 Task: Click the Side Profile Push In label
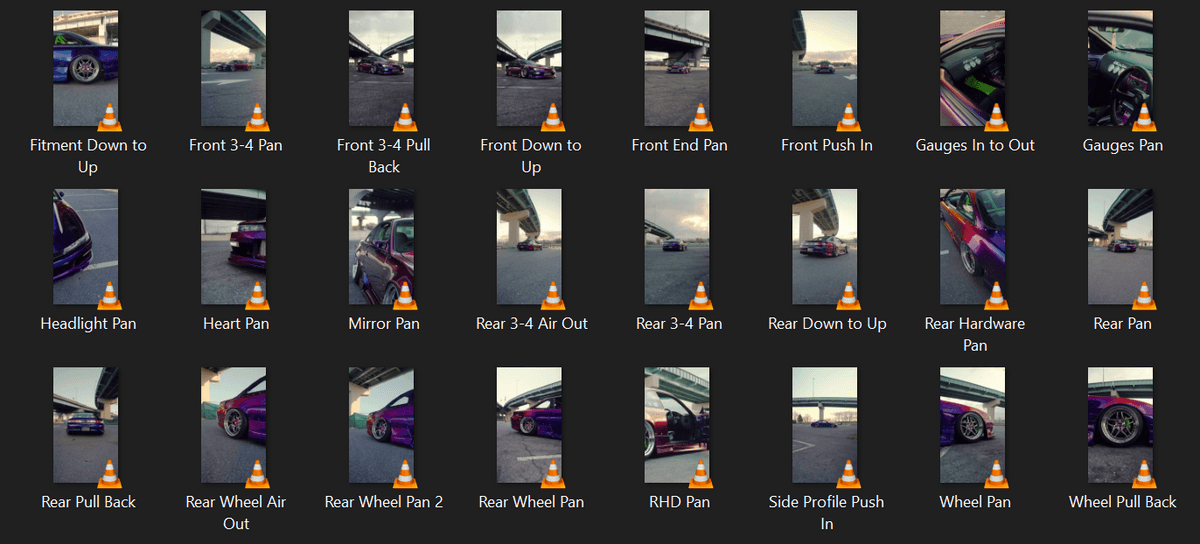tap(827, 512)
